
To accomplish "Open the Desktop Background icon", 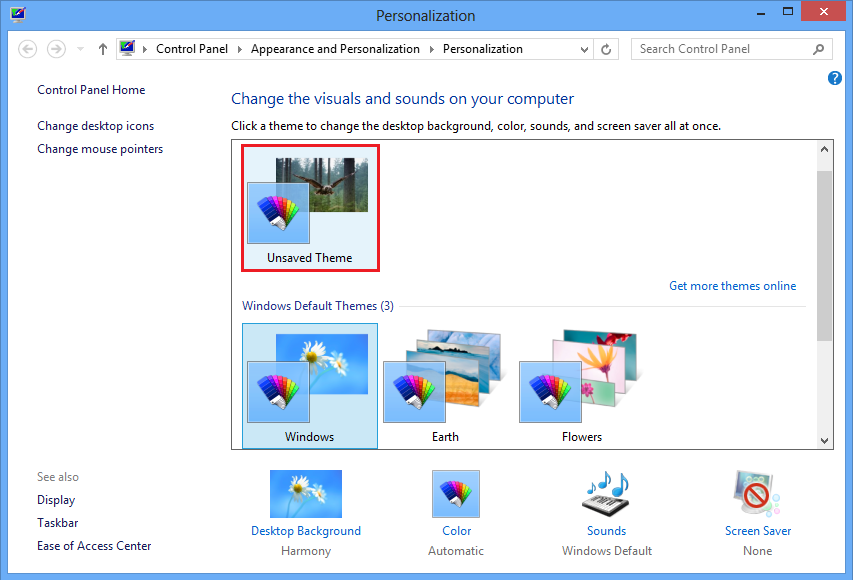I will click(306, 494).
